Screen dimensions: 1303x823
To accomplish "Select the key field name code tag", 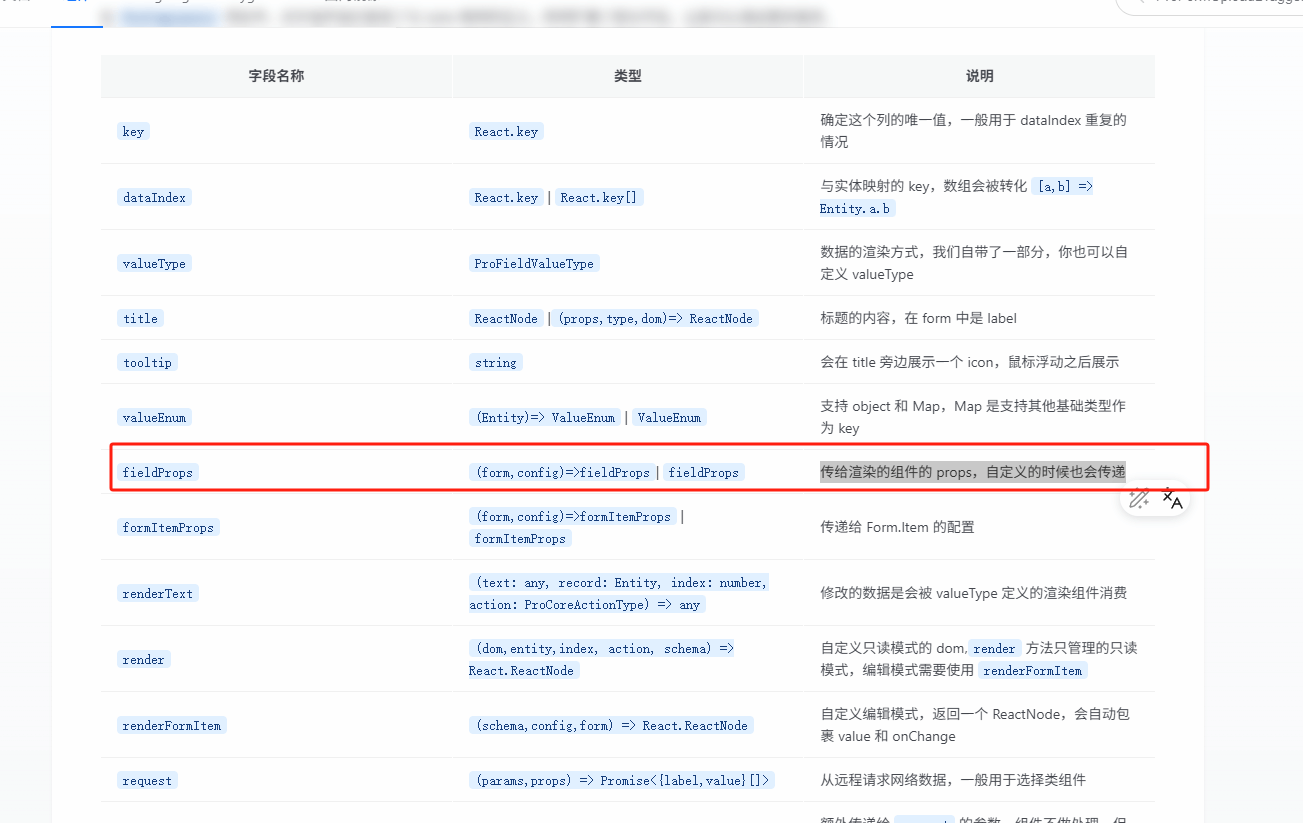I will point(132,131).
